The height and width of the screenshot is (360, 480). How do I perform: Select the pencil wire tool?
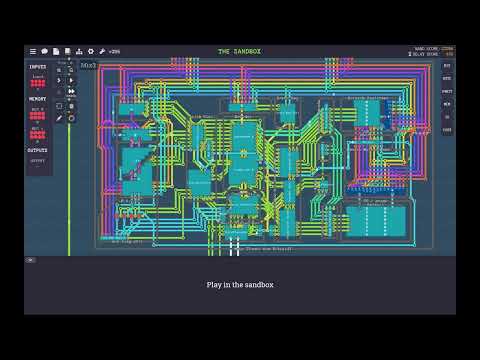[x=59, y=118]
